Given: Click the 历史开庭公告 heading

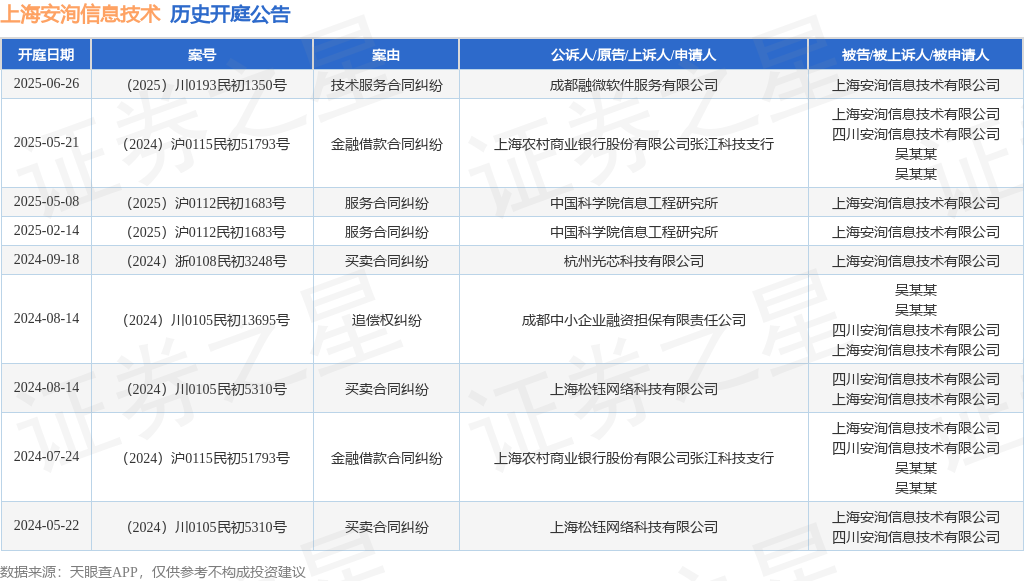Looking at the screenshot, I should pyautogui.click(x=230, y=14).
